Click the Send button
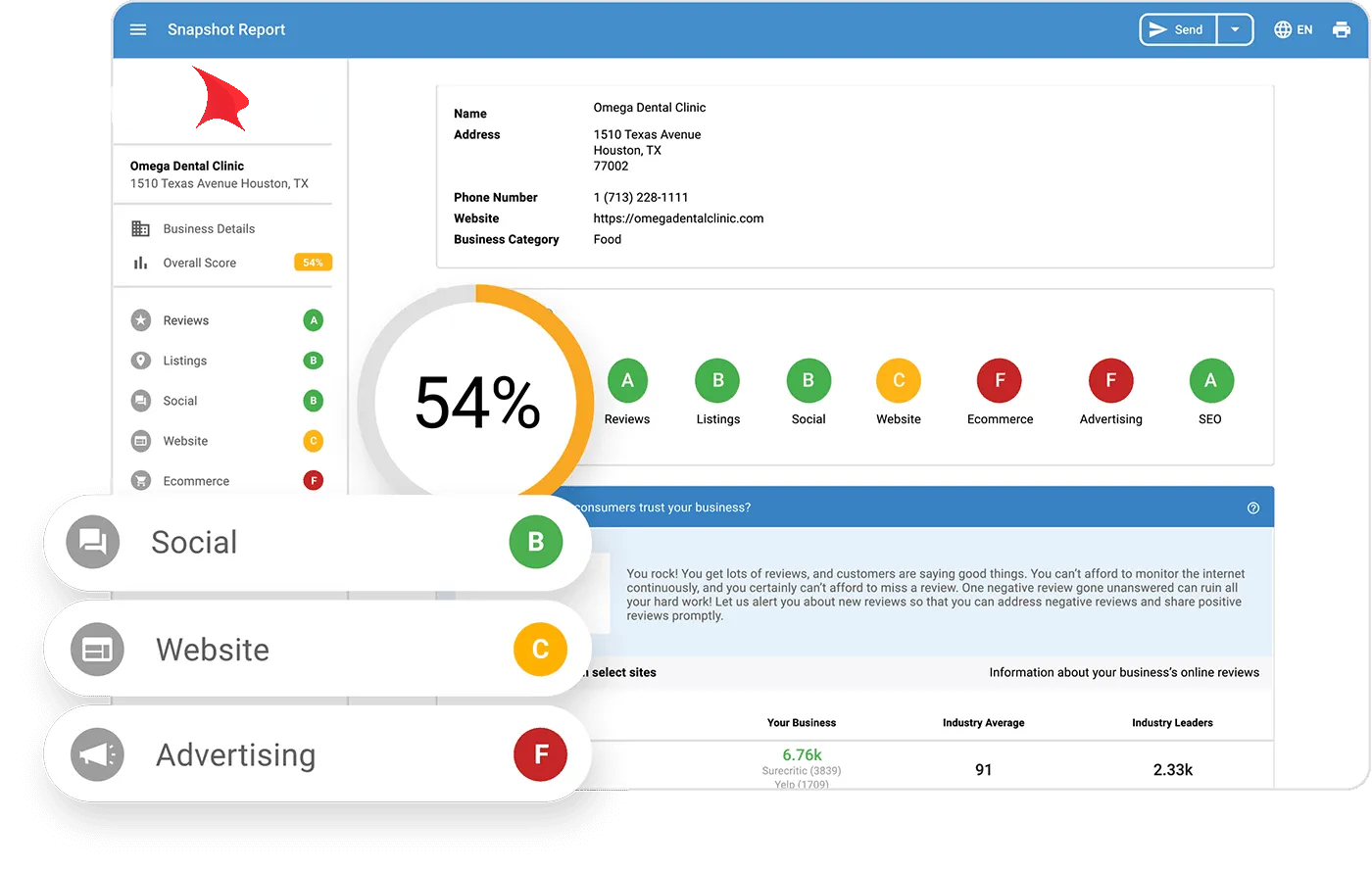 click(x=1177, y=29)
